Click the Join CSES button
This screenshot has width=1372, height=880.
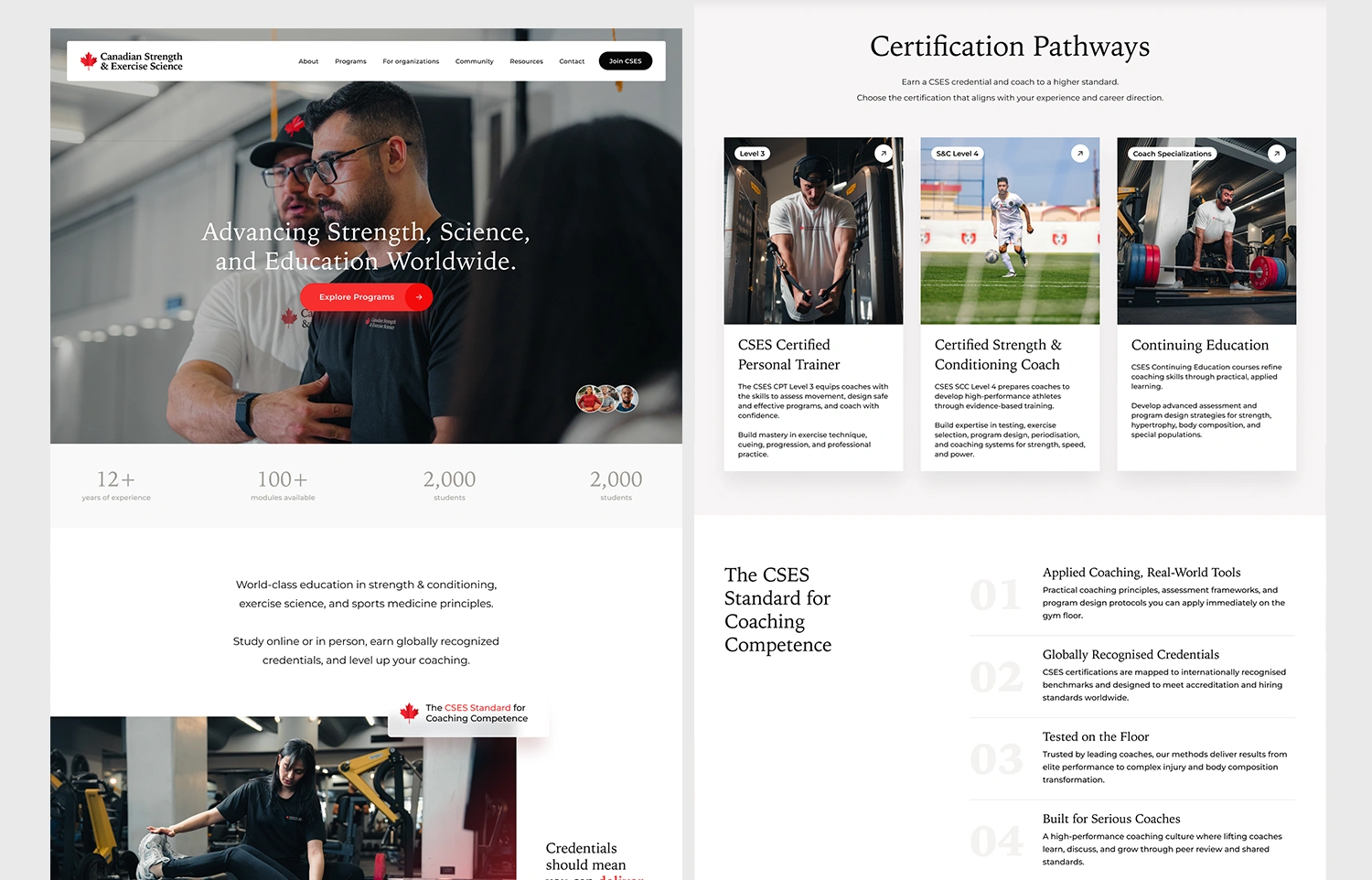click(x=626, y=61)
